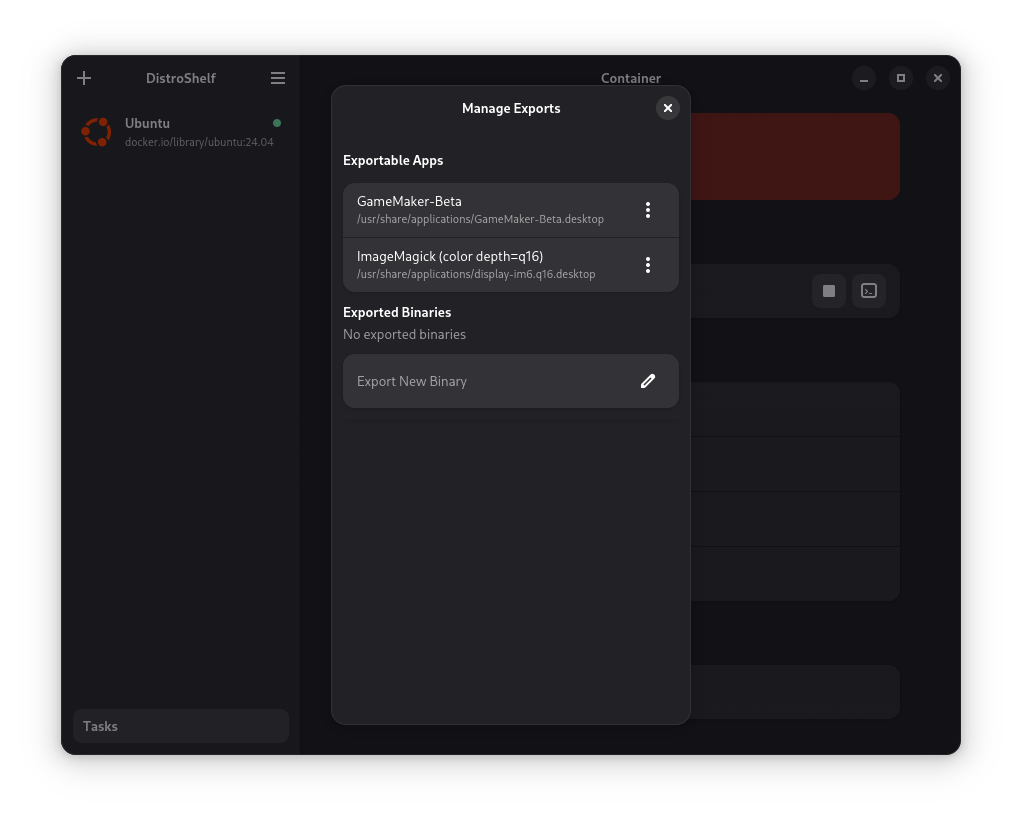1022x822 pixels.
Task: Click the Ubuntu logo icon
Action: [x=96, y=132]
